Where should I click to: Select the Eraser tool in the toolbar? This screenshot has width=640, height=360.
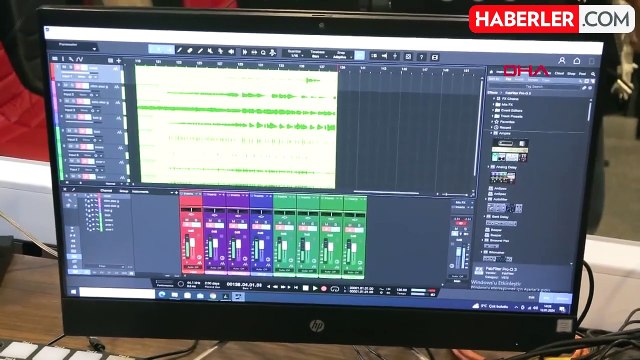(190, 50)
